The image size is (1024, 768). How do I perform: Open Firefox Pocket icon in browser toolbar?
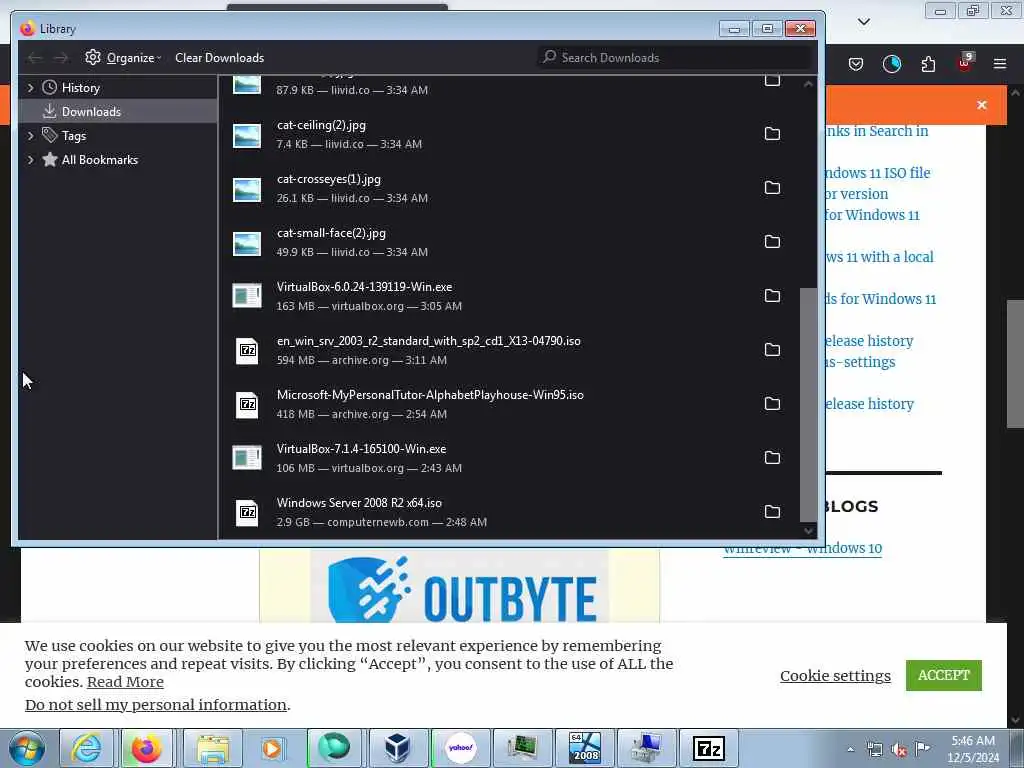coord(856,64)
